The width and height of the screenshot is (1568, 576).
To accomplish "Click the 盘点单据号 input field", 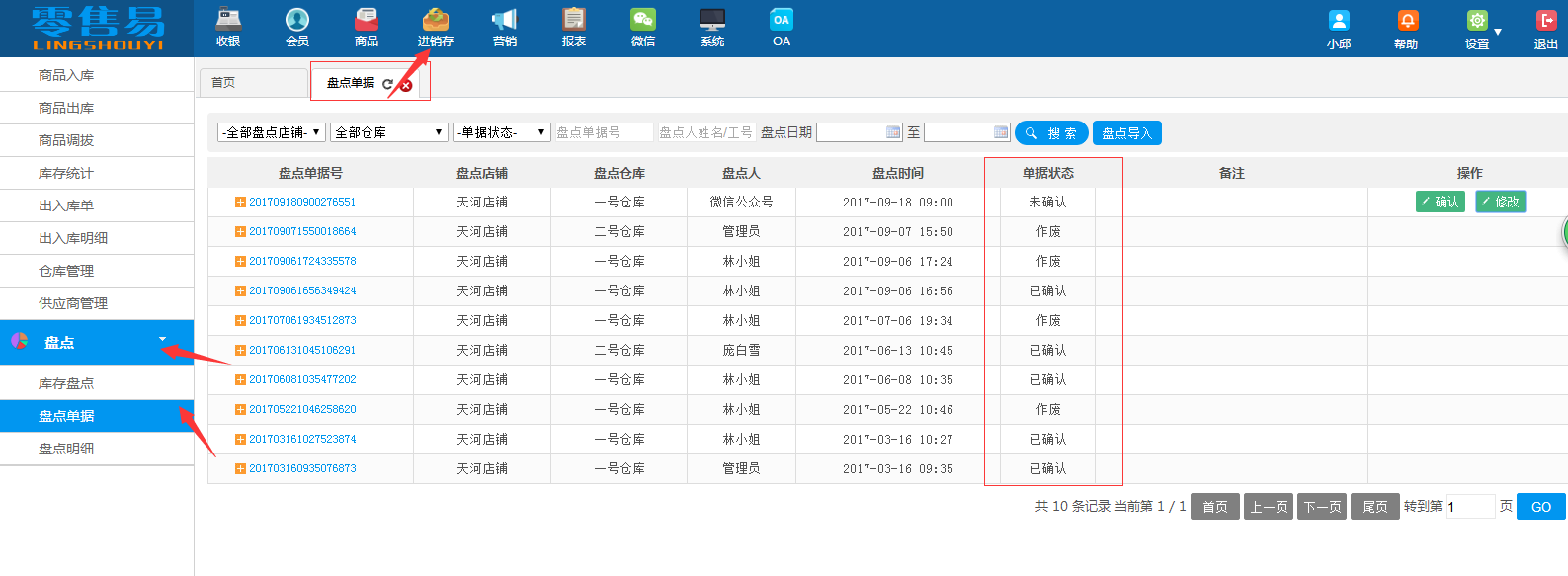I will coord(604,132).
